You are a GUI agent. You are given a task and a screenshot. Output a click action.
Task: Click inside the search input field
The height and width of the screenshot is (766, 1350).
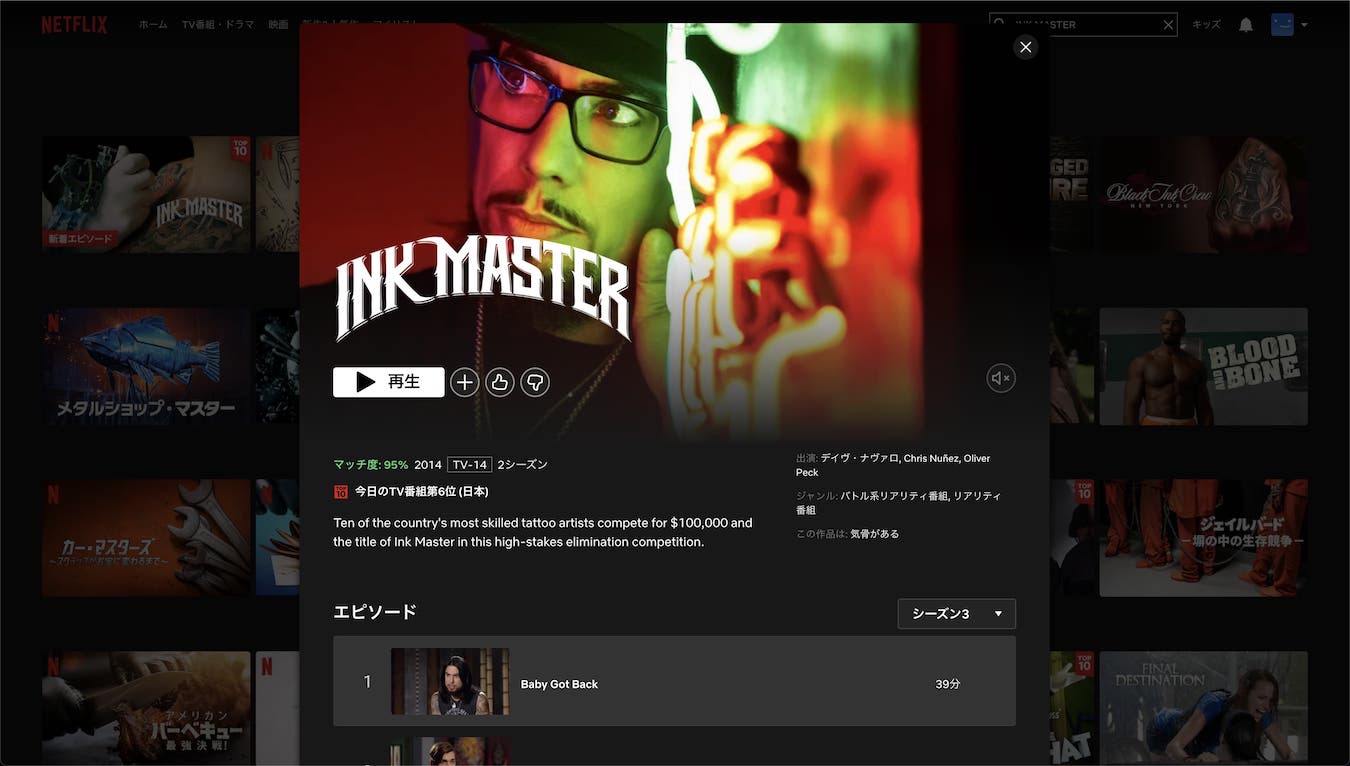point(1080,24)
